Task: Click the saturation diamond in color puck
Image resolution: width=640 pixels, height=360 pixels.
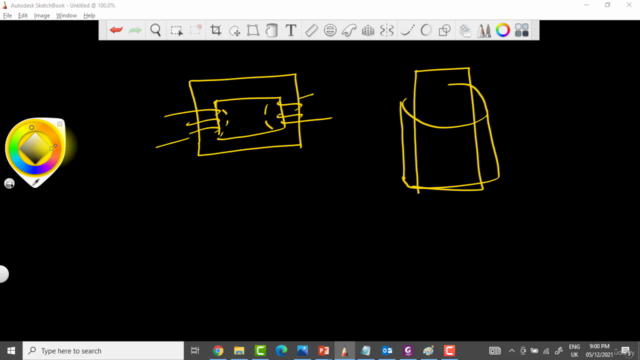Action: click(35, 149)
